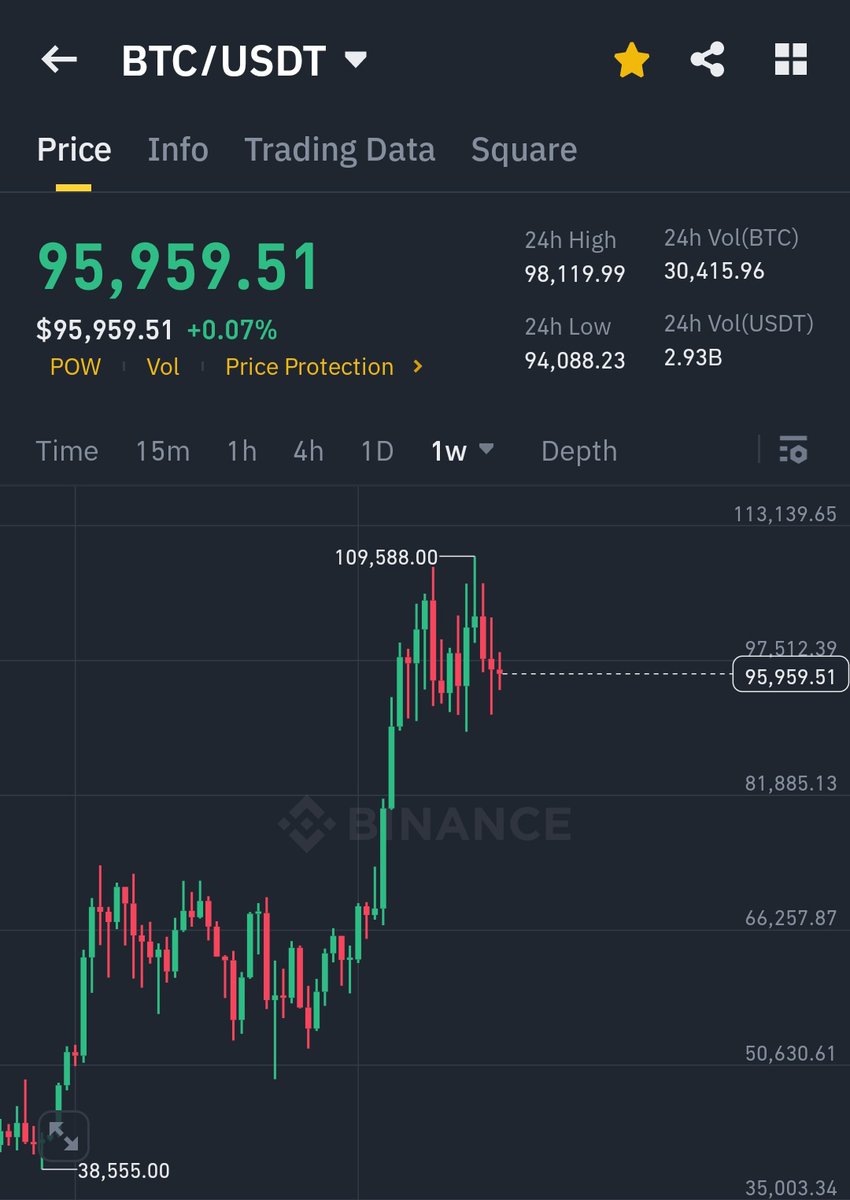Tap the 24h Vol(BTC) value 30,415.96
The width and height of the screenshot is (850, 1200).
tap(714, 271)
